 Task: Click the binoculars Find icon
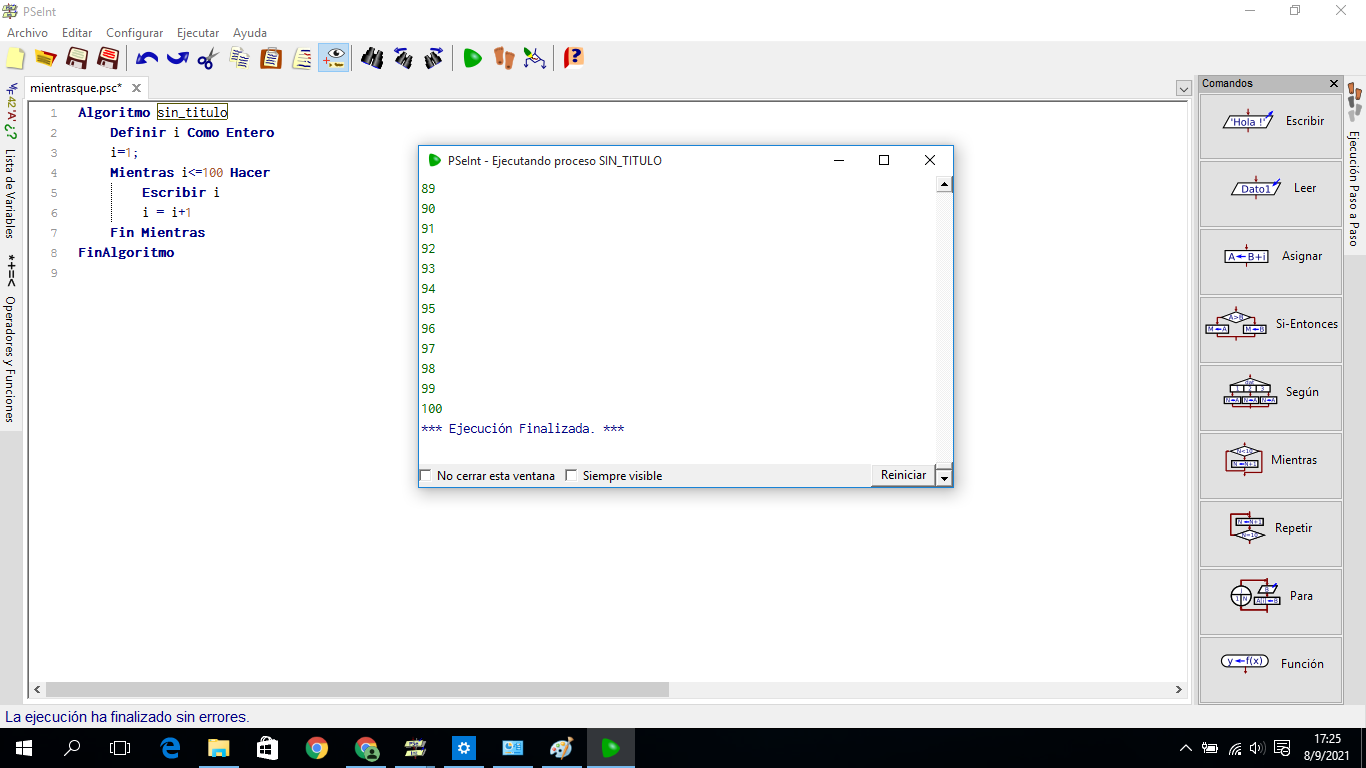[372, 58]
